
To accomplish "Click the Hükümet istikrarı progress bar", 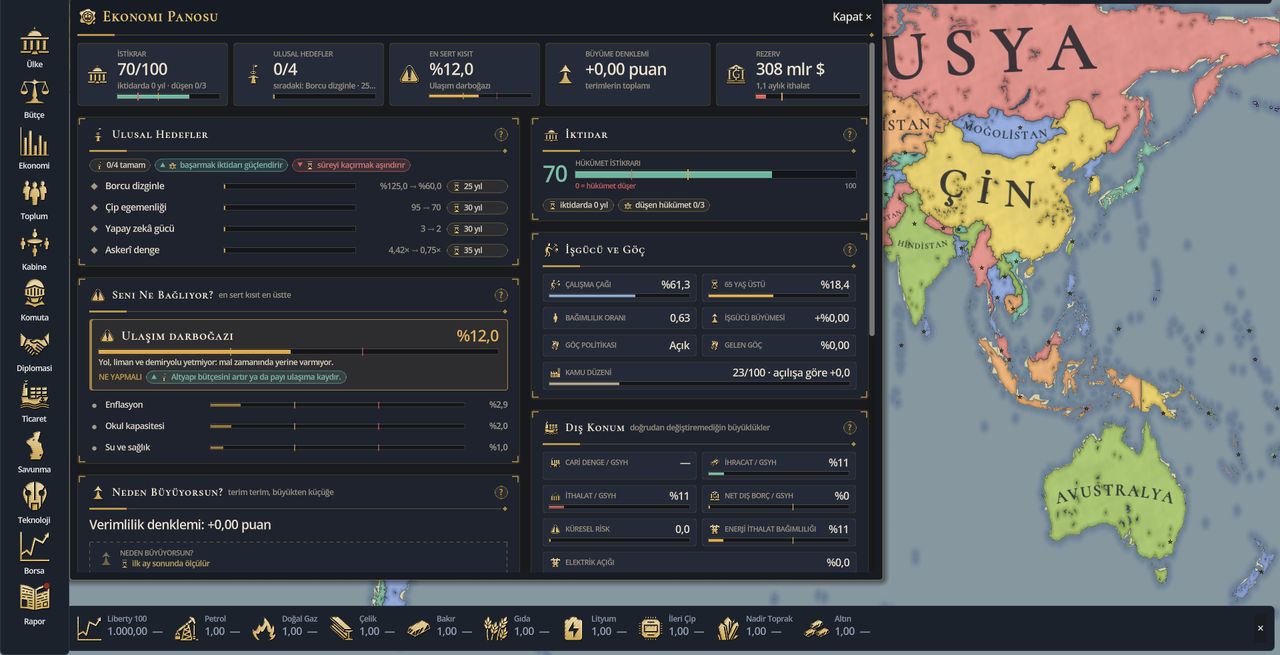I will (x=715, y=174).
